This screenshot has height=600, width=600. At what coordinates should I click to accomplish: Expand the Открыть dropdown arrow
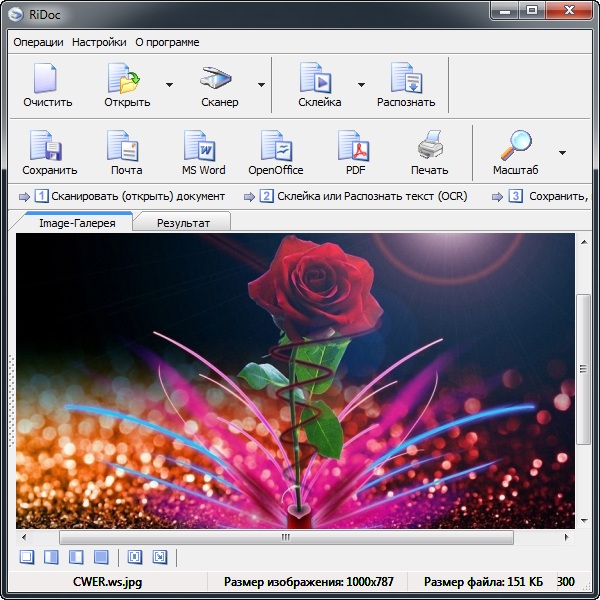169,85
